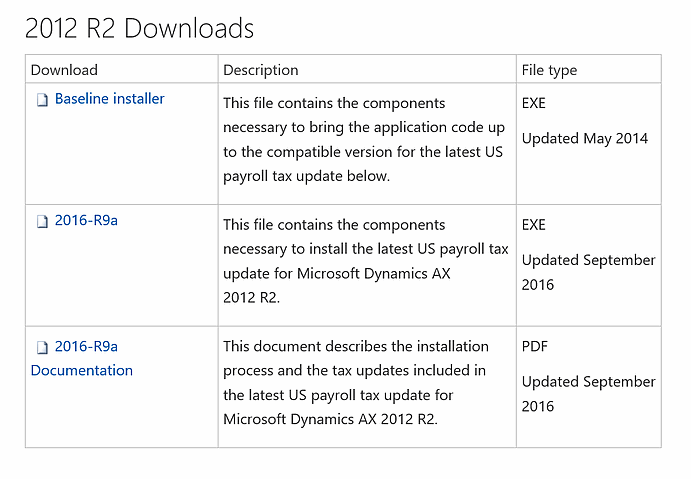Click the Download column header
The image size is (691, 479).
click(64, 70)
